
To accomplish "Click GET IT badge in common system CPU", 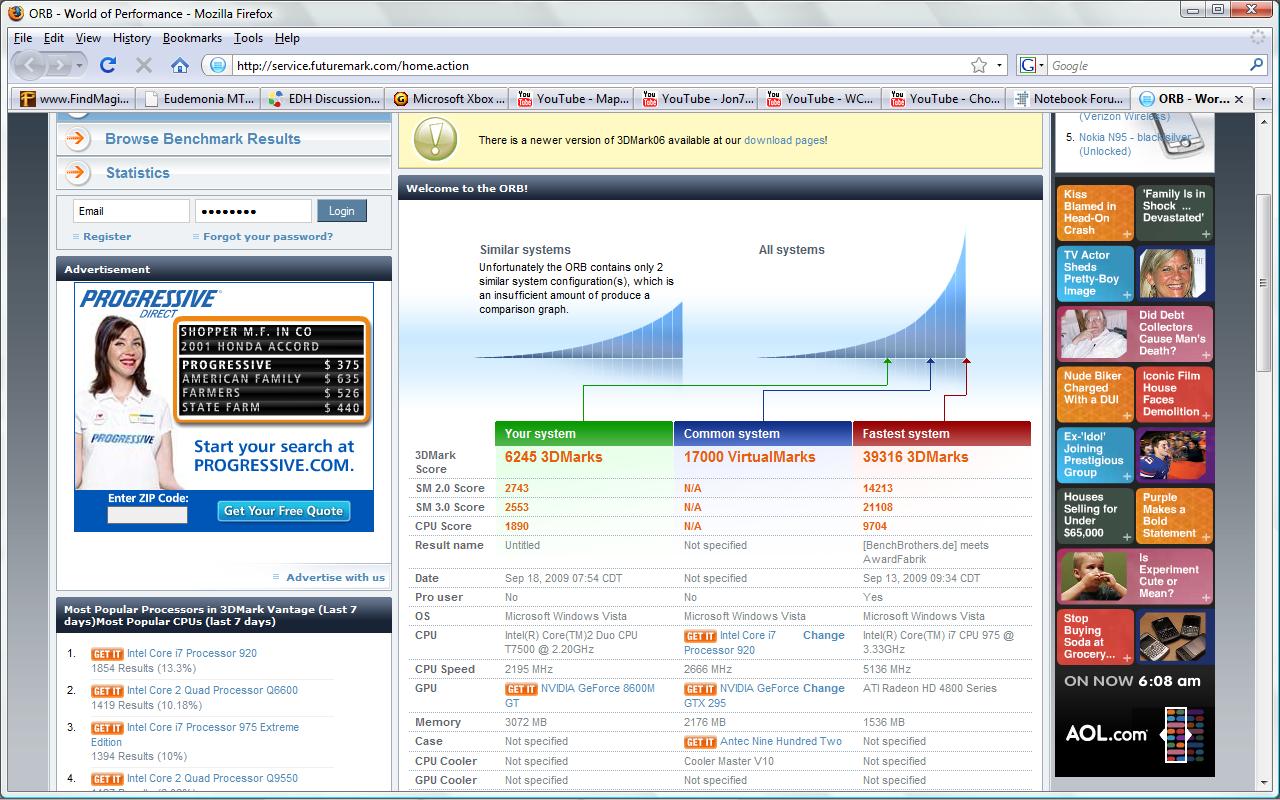I will [700, 636].
